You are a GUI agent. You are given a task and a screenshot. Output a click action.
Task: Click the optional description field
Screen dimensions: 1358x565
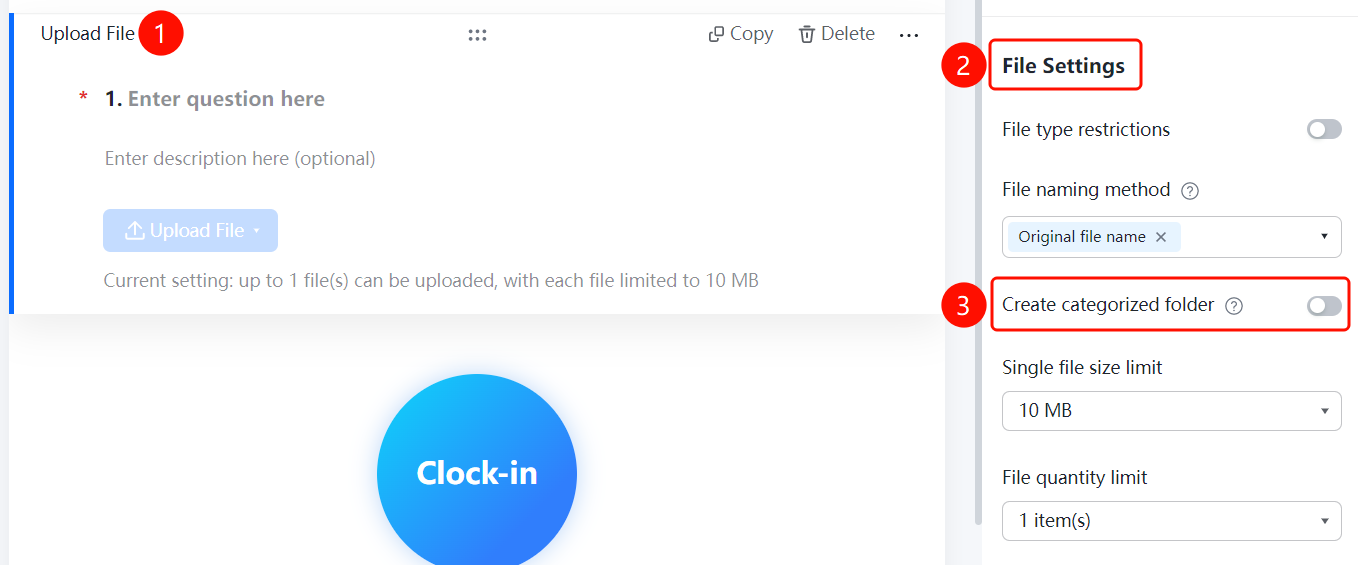click(x=240, y=158)
